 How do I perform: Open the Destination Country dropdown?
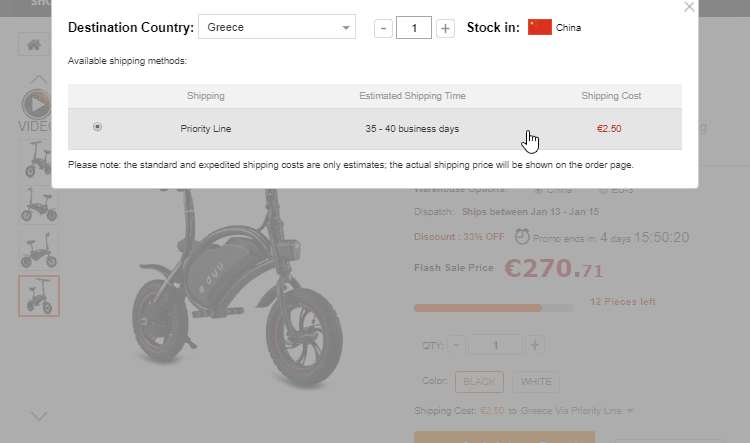[x=277, y=27]
